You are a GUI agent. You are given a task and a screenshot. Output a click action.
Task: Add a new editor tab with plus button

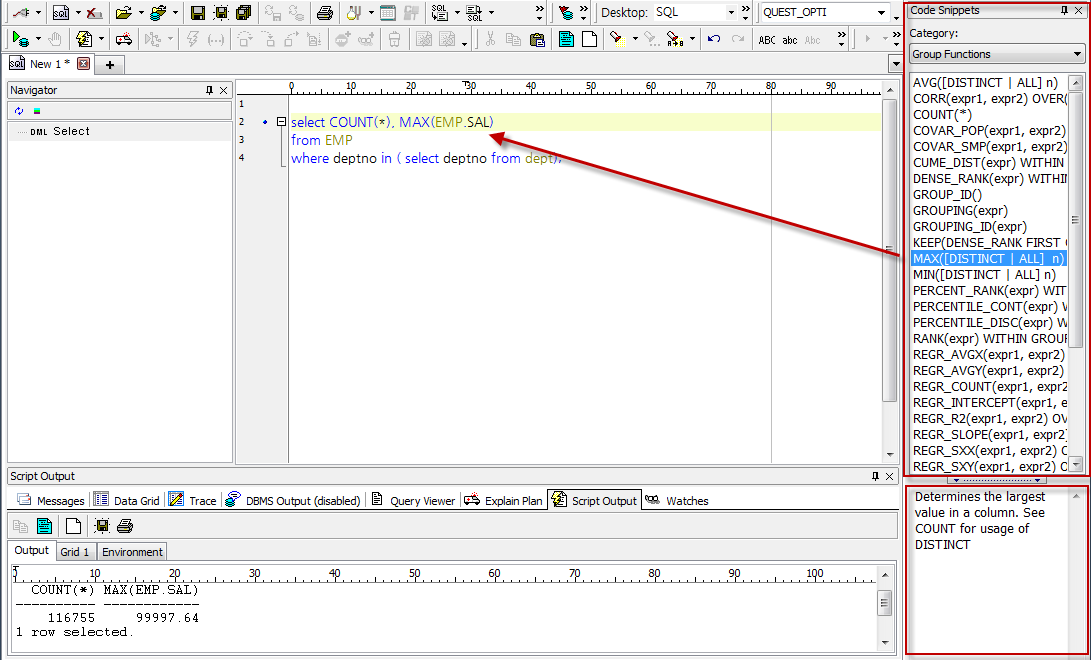[109, 64]
